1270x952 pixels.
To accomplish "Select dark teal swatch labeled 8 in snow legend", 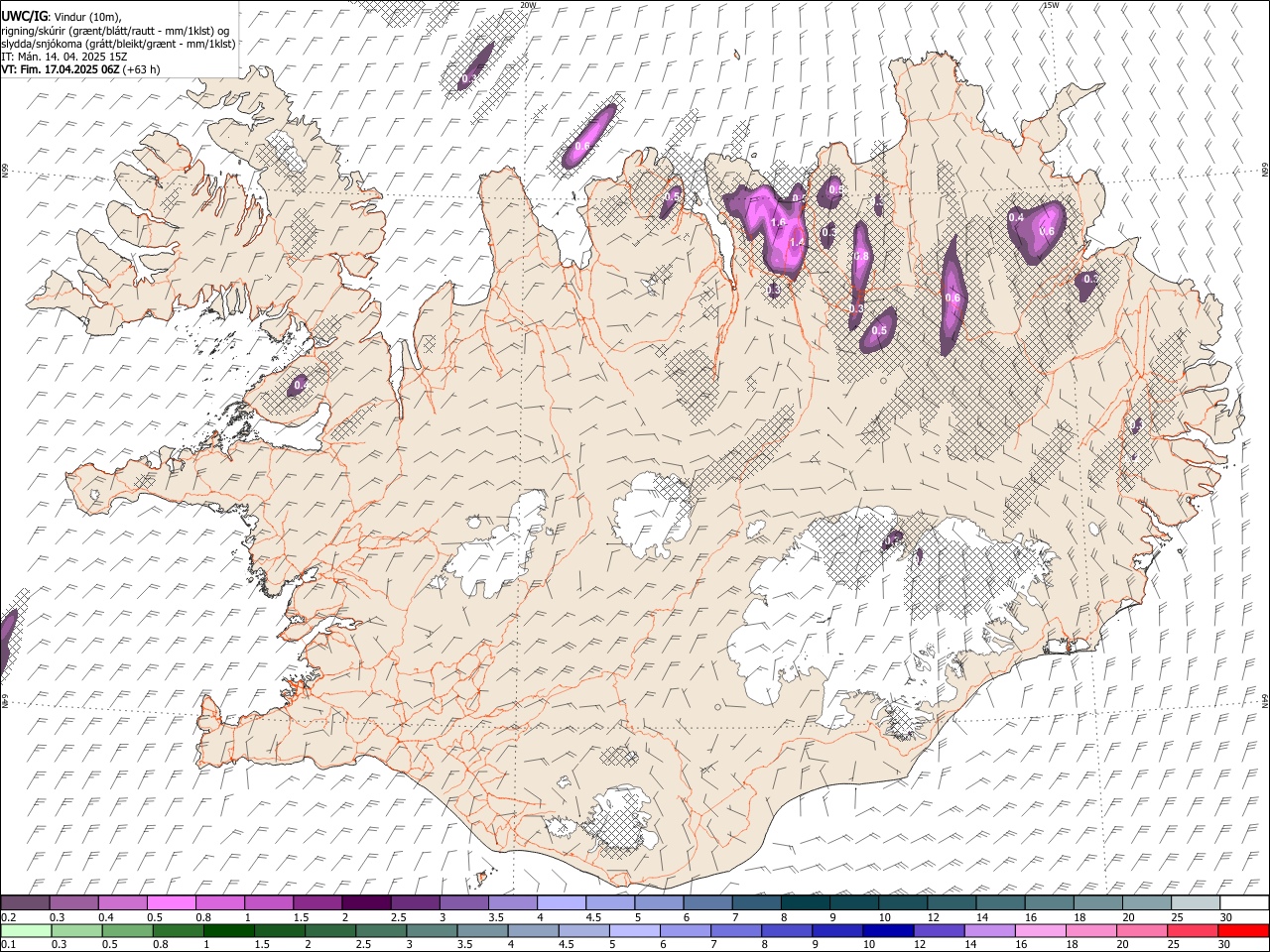I will (x=806, y=903).
